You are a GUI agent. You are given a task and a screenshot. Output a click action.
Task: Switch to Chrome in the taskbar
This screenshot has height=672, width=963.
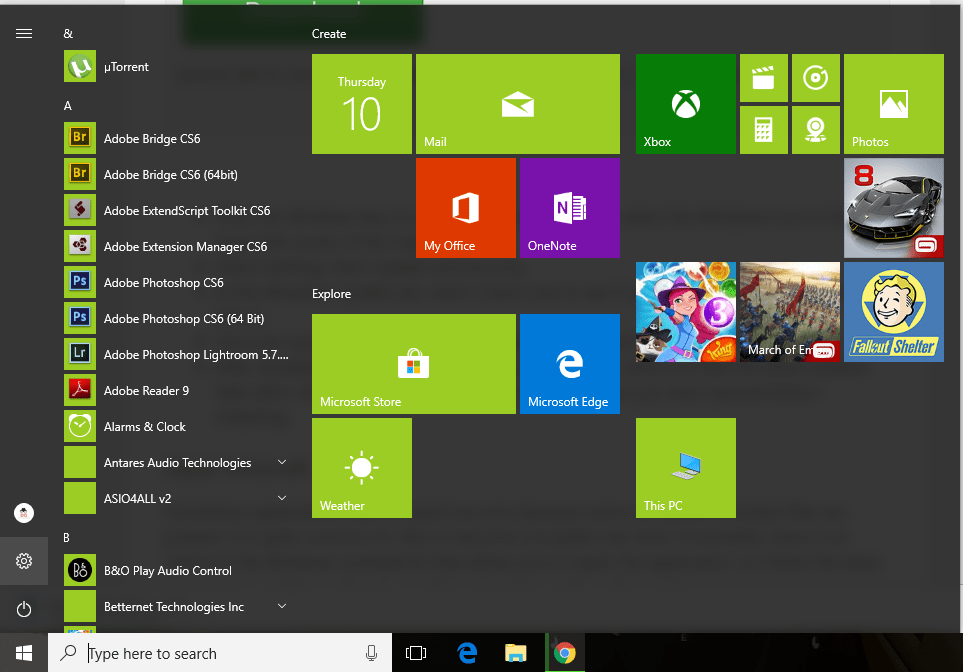pos(564,653)
